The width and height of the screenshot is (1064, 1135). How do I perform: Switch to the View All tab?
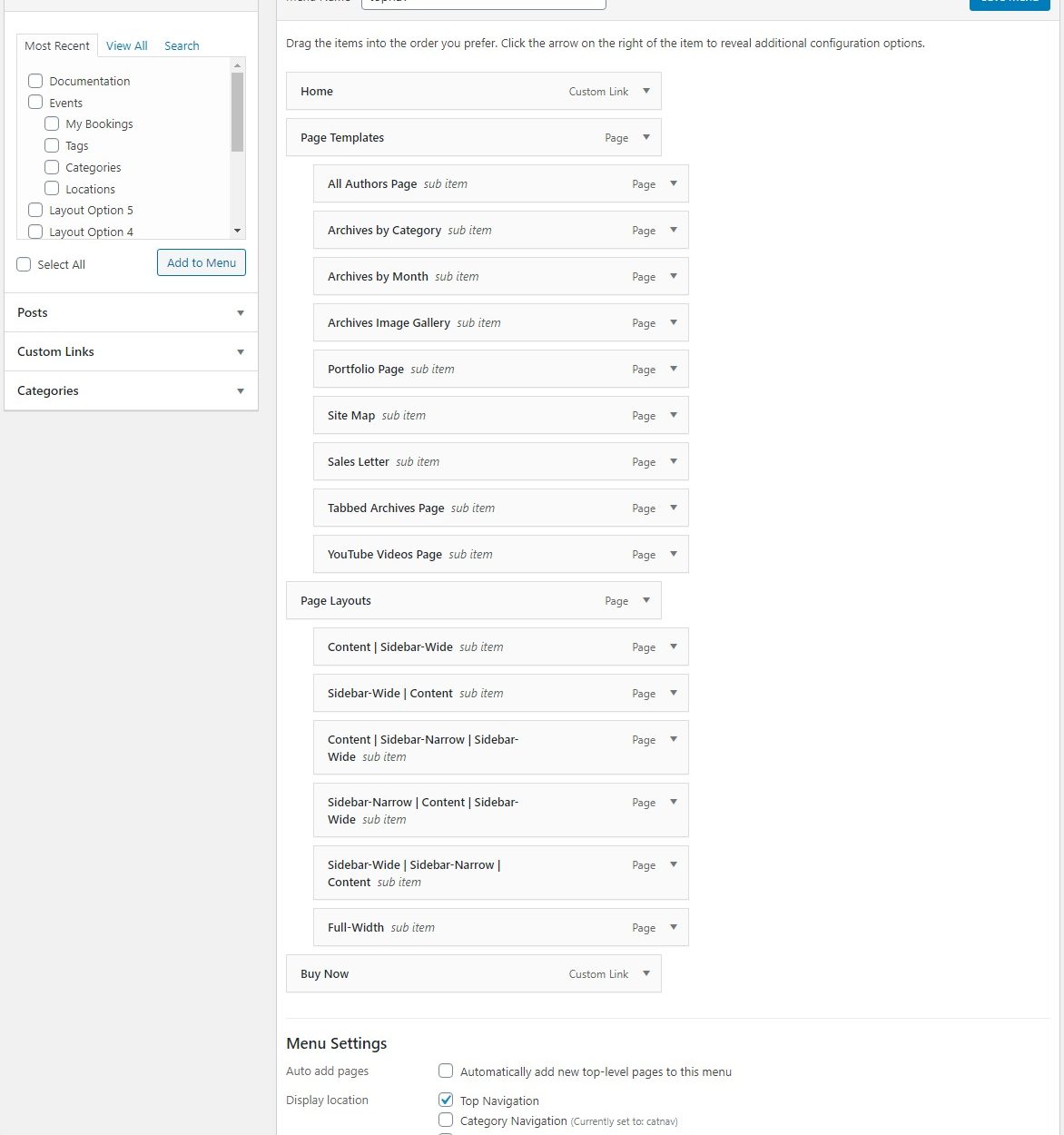pyautogui.click(x=126, y=45)
